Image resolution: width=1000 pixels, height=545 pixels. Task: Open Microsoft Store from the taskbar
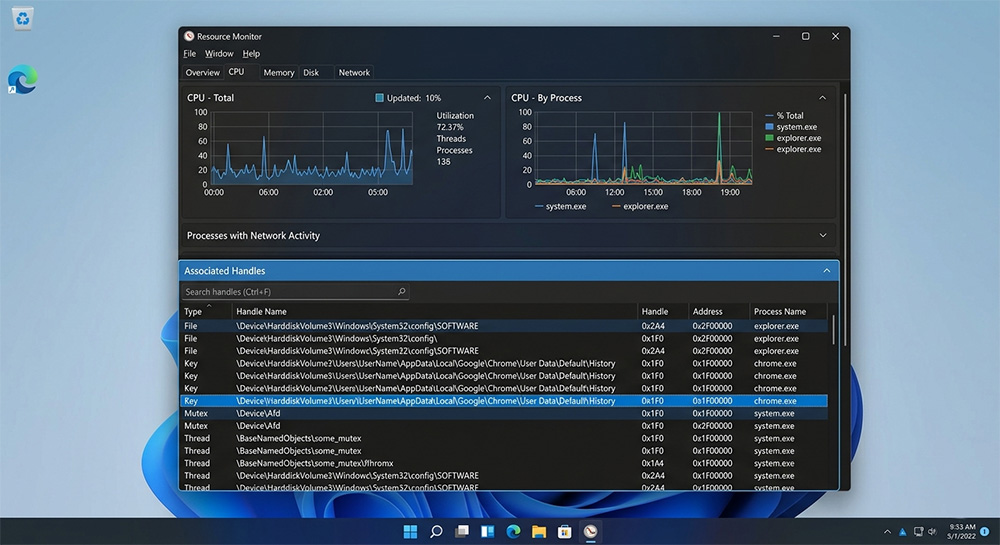coord(564,532)
